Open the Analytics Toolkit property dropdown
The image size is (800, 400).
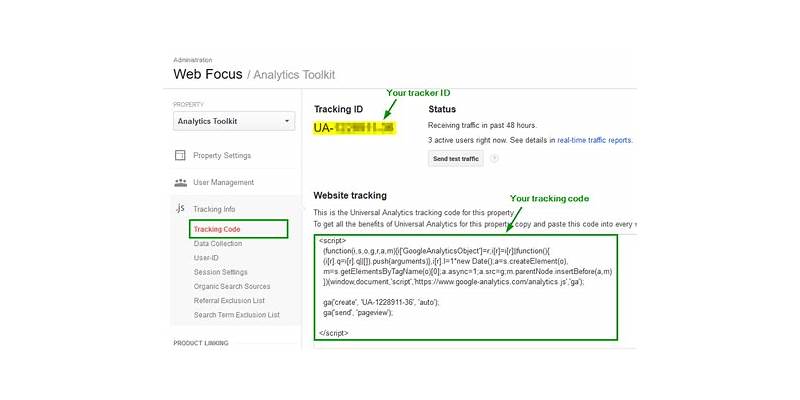pyautogui.click(x=234, y=121)
